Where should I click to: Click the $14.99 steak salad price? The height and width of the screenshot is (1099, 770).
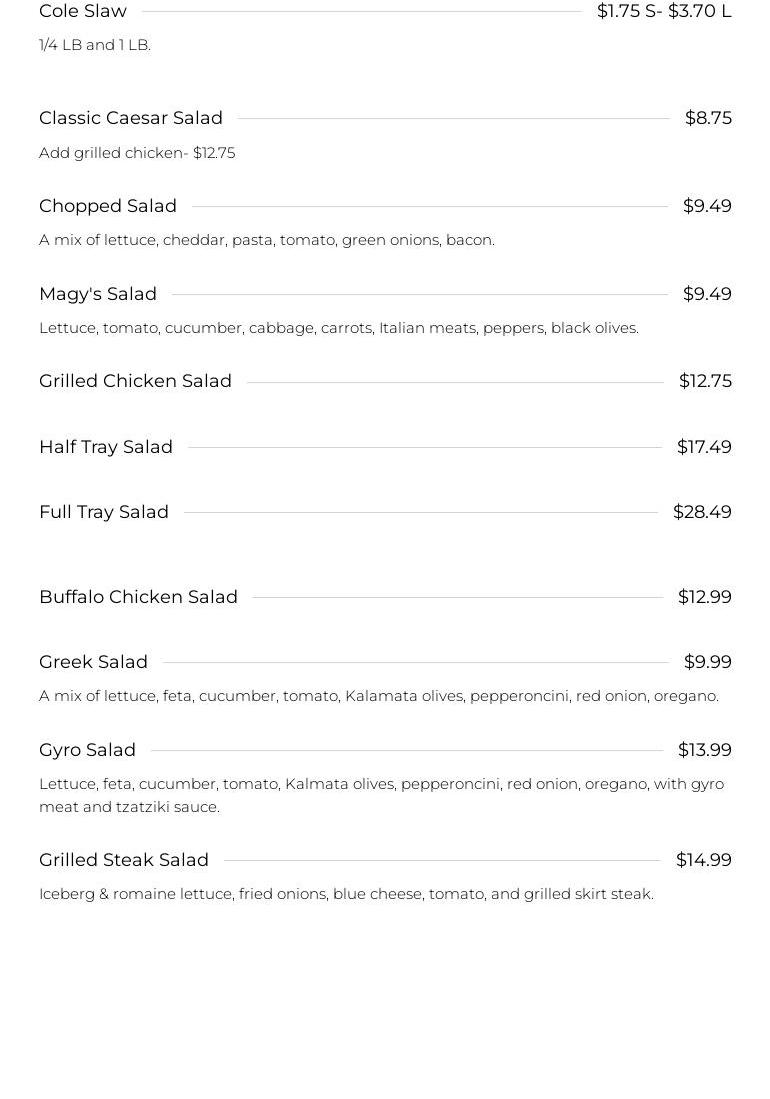[703, 860]
